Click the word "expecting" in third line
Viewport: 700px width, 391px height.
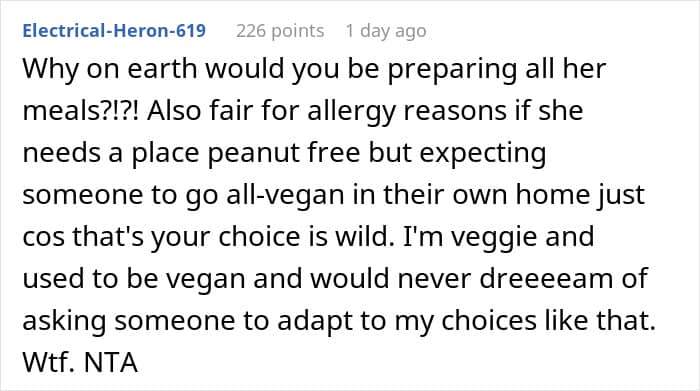(483, 154)
